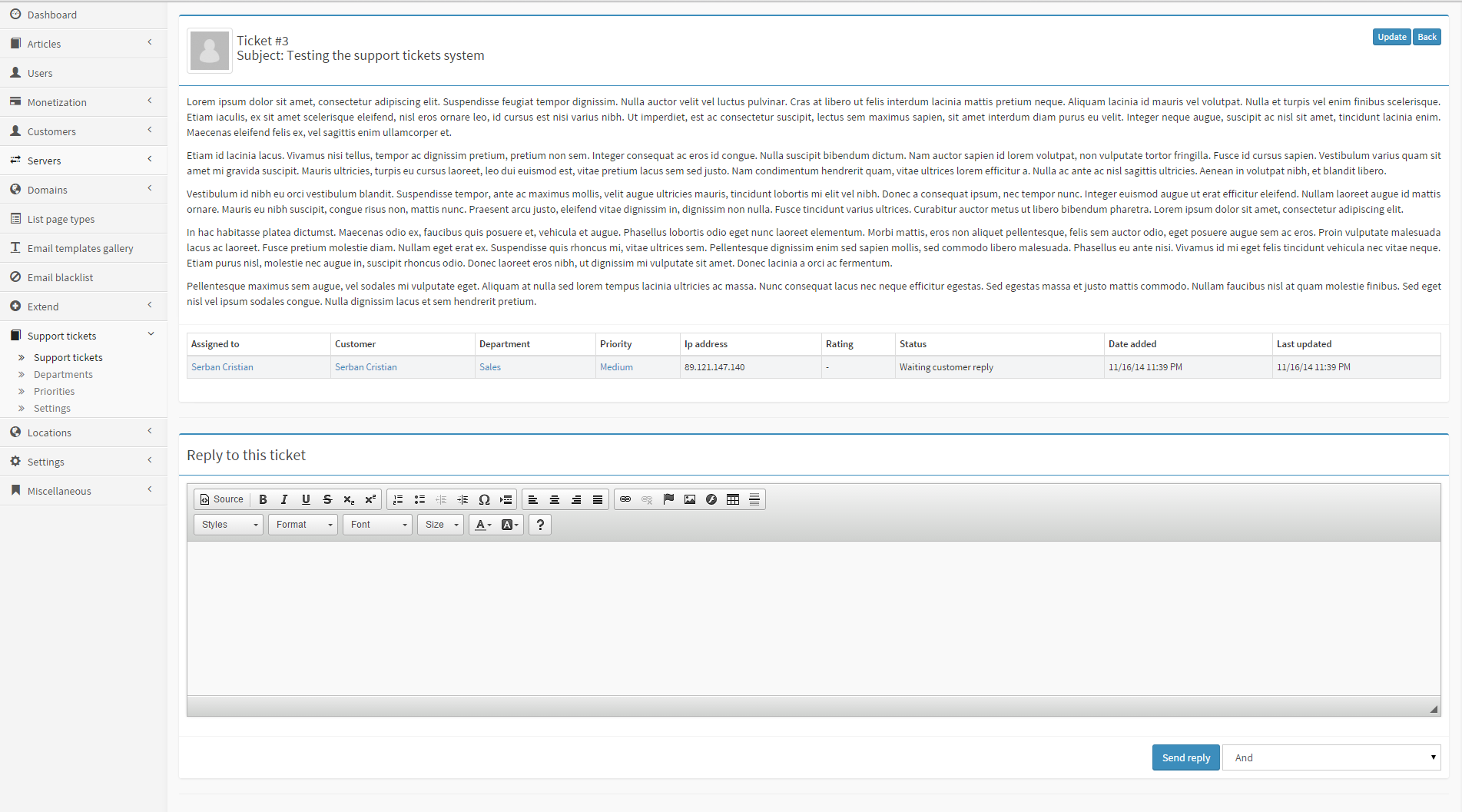This screenshot has height=812, width=1462.
Task: Open the Styles dropdown
Action: tap(229, 525)
